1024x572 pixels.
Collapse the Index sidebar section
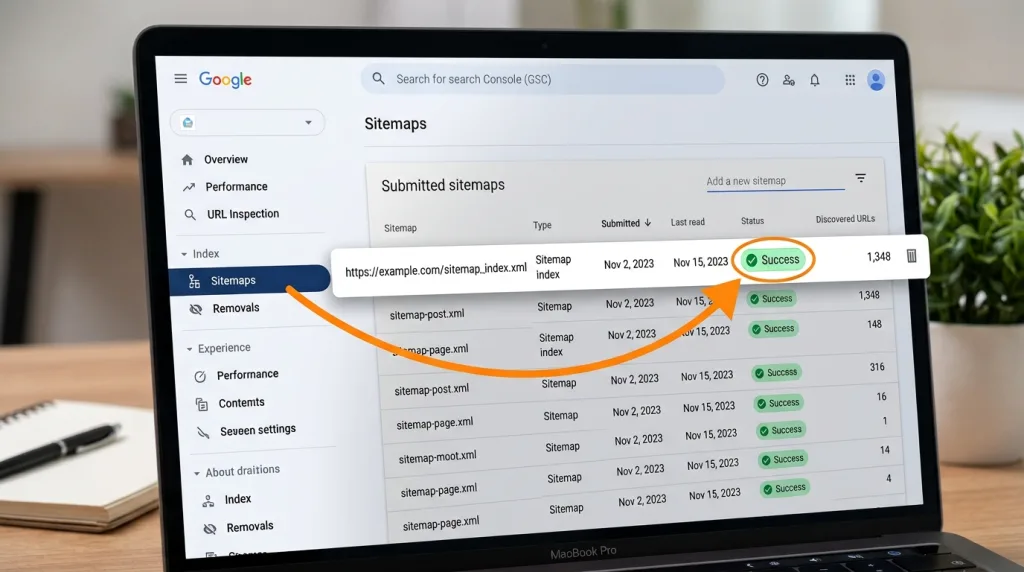point(184,254)
